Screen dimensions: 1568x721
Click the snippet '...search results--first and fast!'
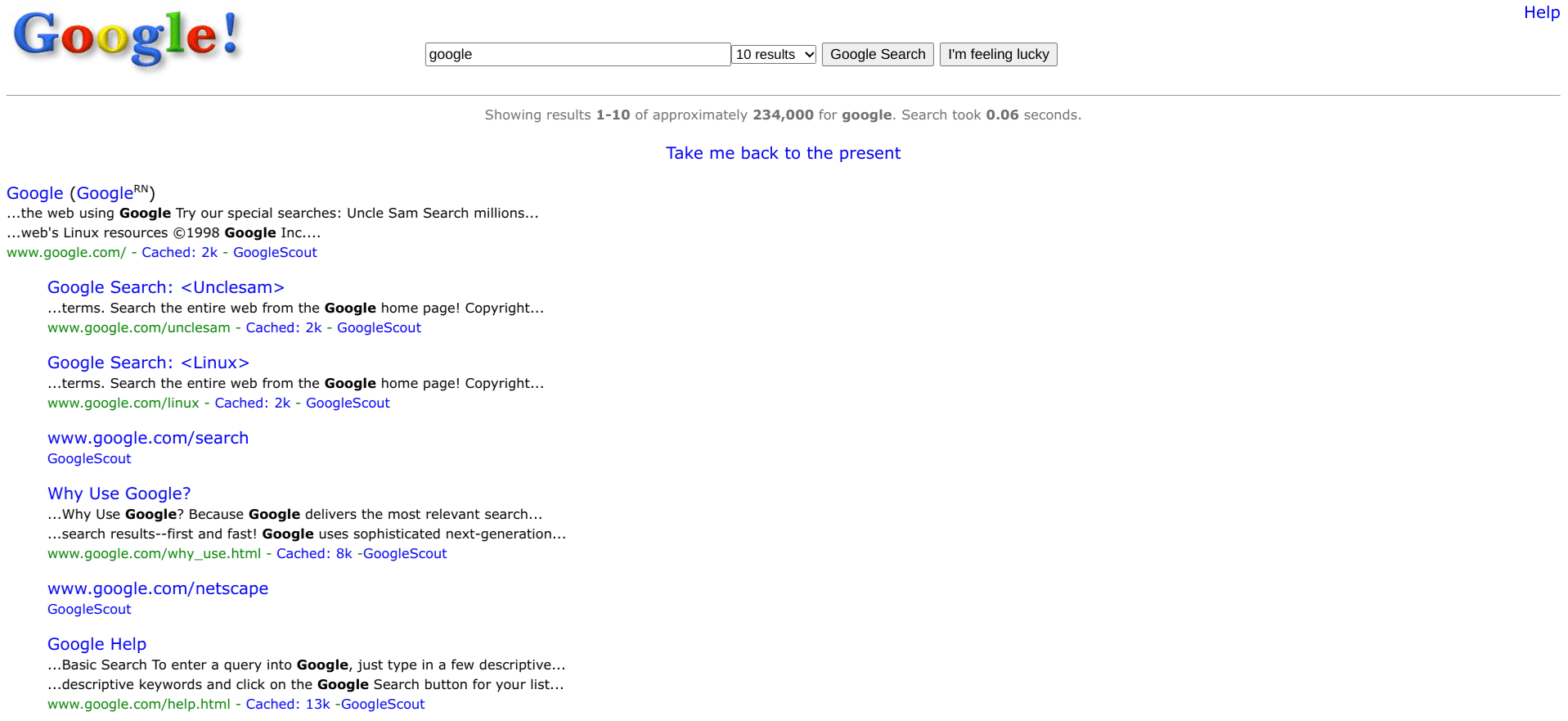tap(307, 534)
